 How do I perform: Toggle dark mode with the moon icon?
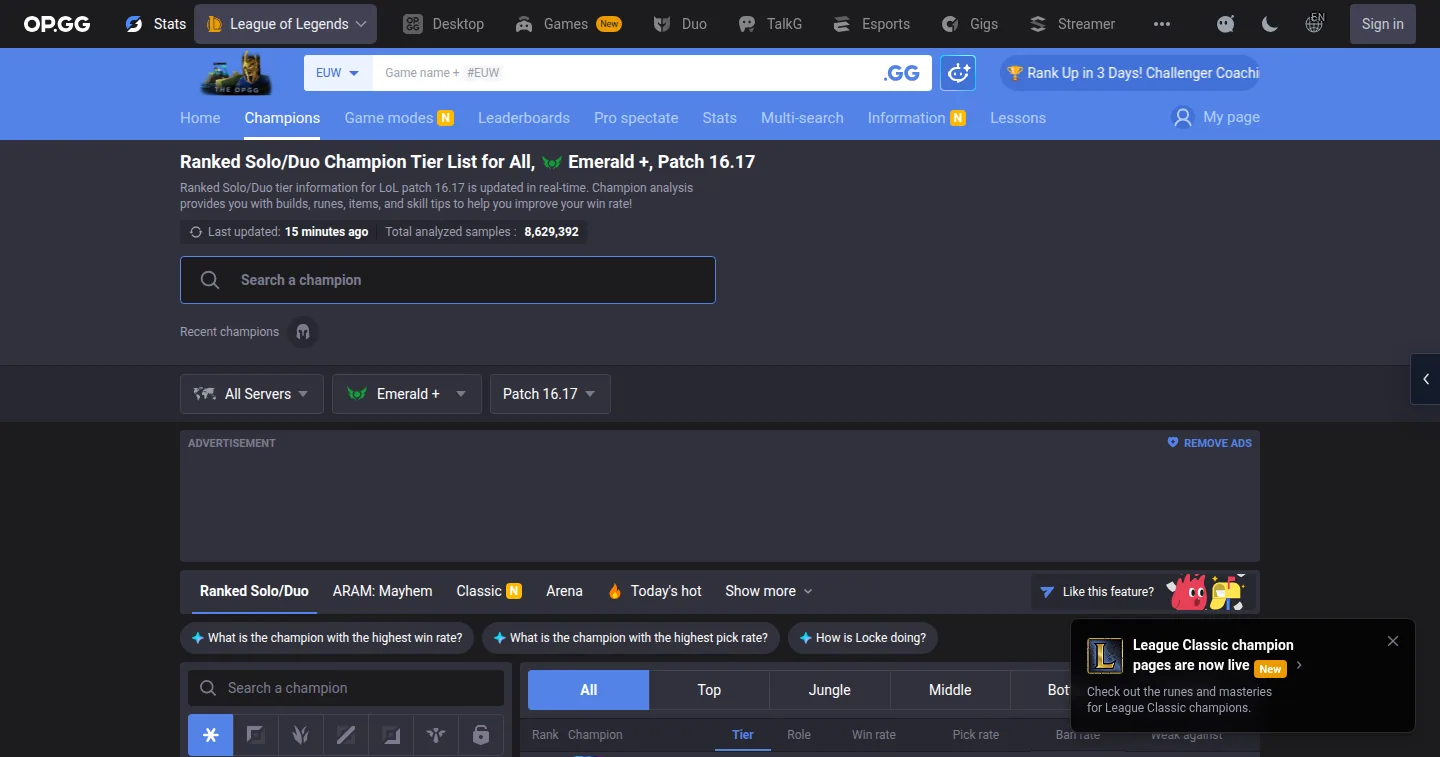click(x=1270, y=24)
